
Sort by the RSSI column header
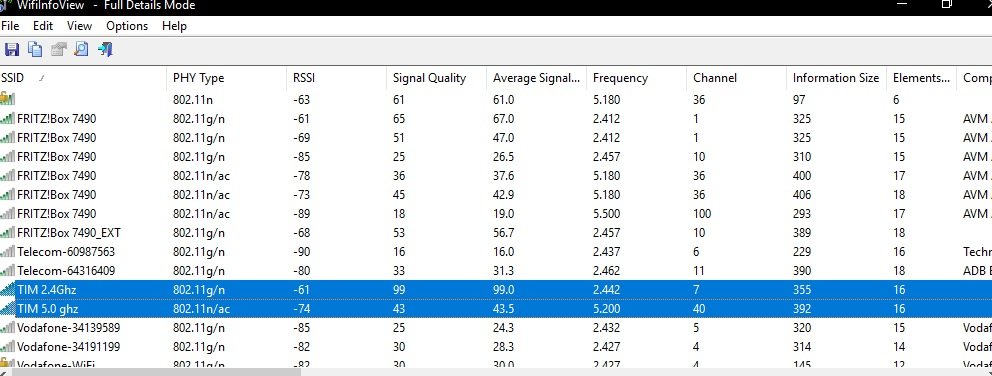pos(337,78)
